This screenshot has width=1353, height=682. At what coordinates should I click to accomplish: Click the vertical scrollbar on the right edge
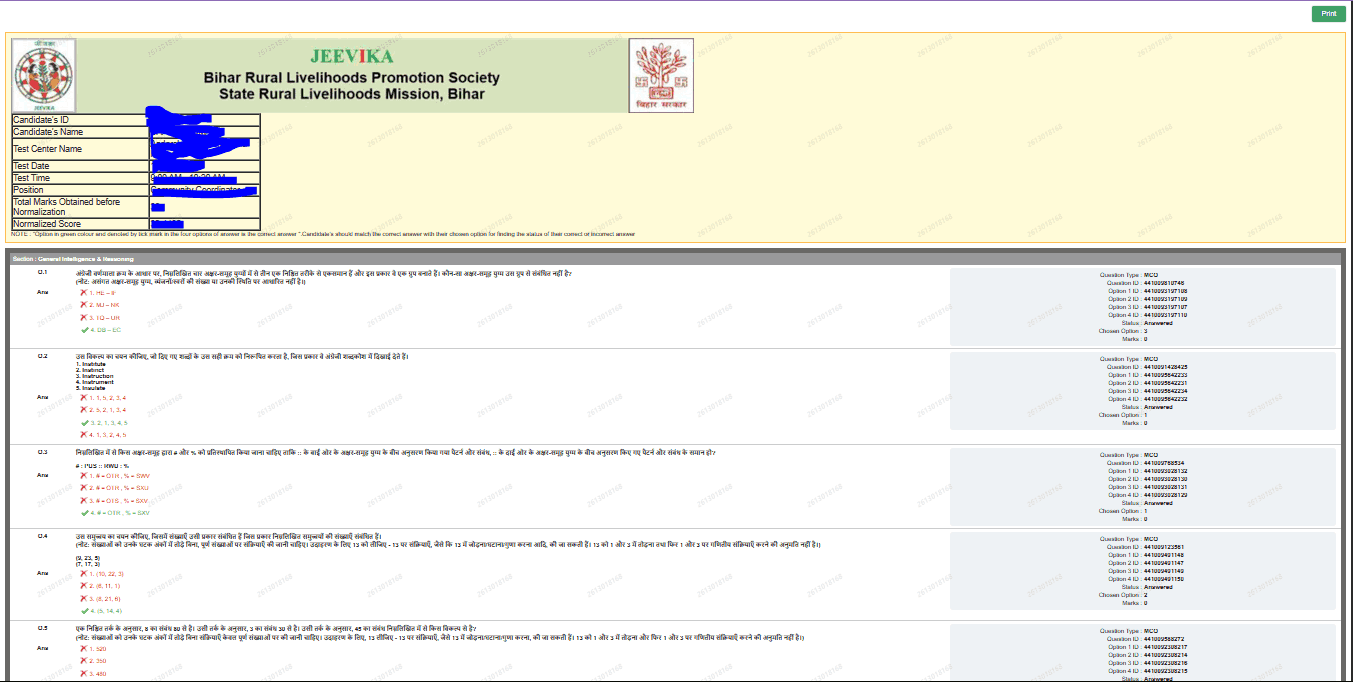click(1348, 340)
